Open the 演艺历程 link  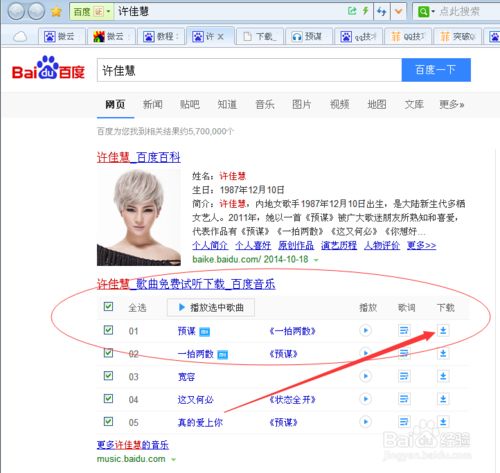pos(339,246)
